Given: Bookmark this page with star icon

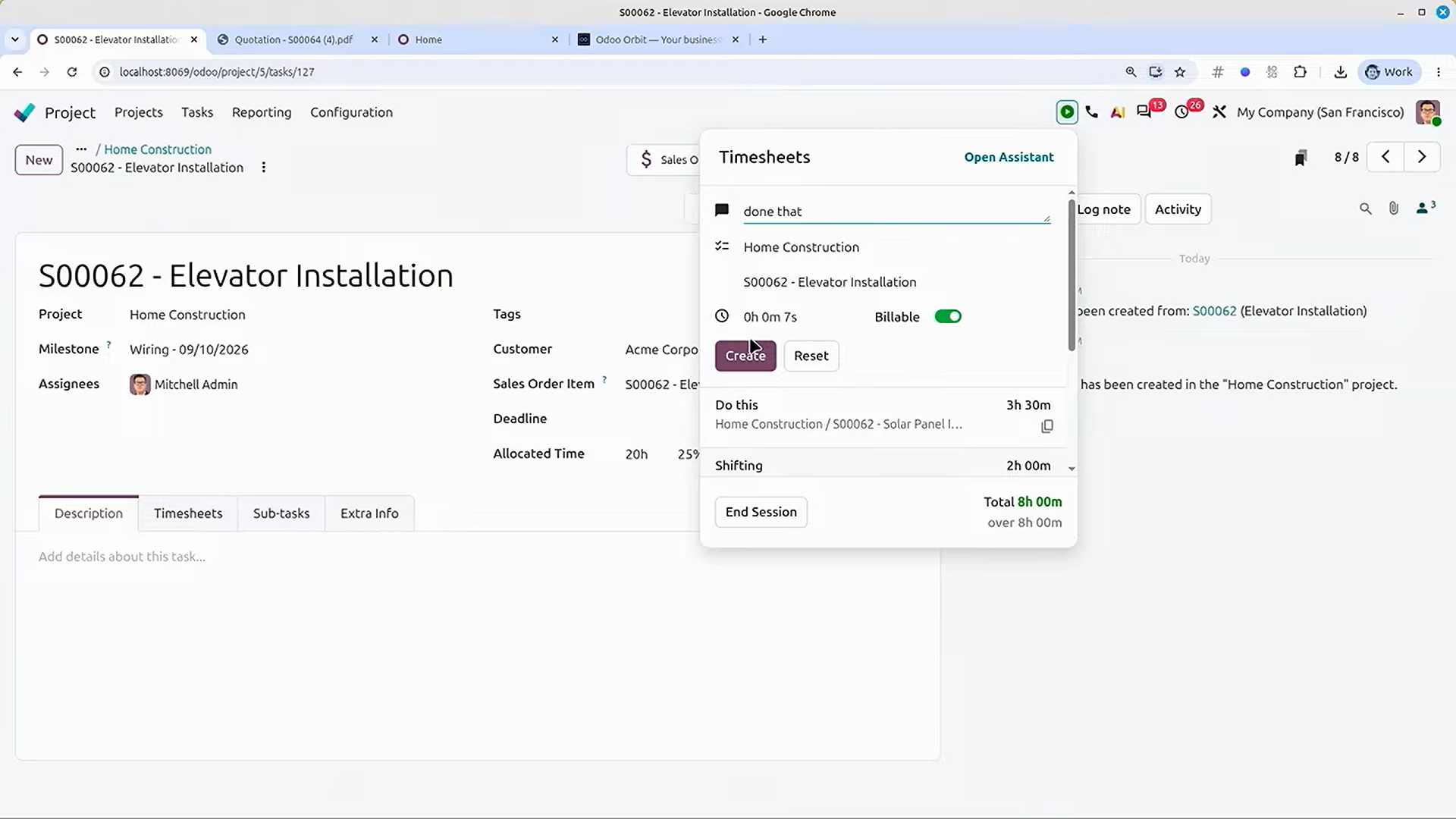Looking at the screenshot, I should click(x=1180, y=72).
